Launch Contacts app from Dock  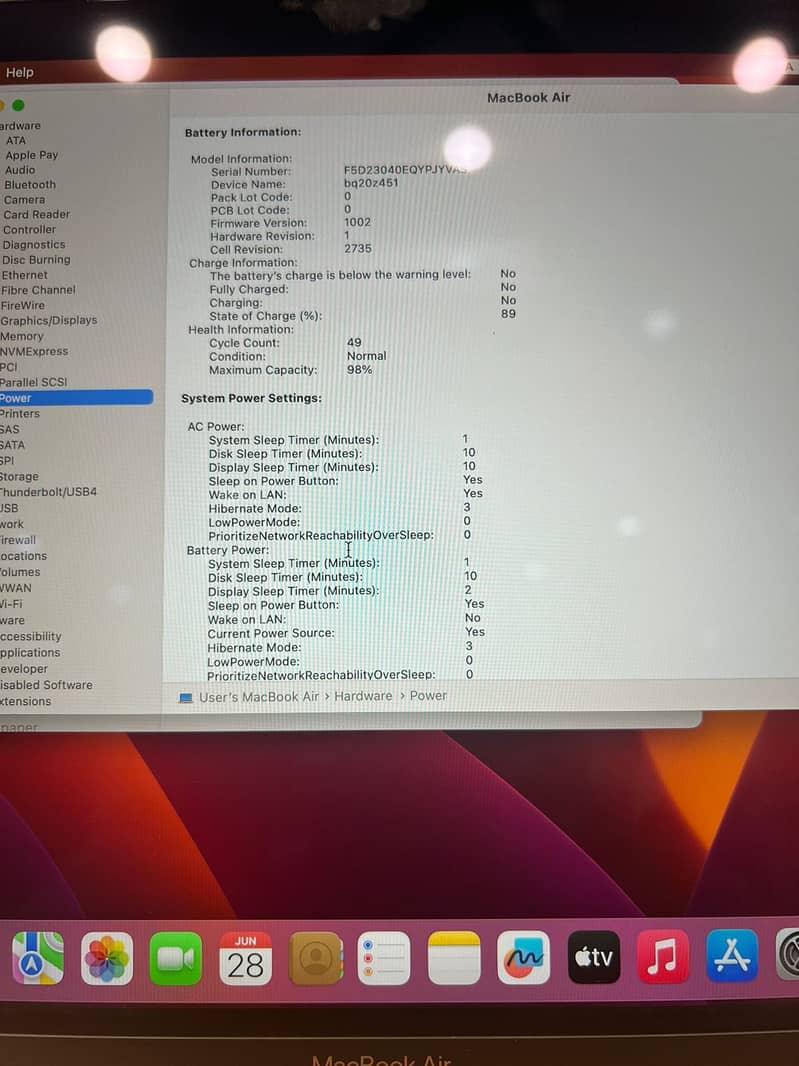[316, 958]
